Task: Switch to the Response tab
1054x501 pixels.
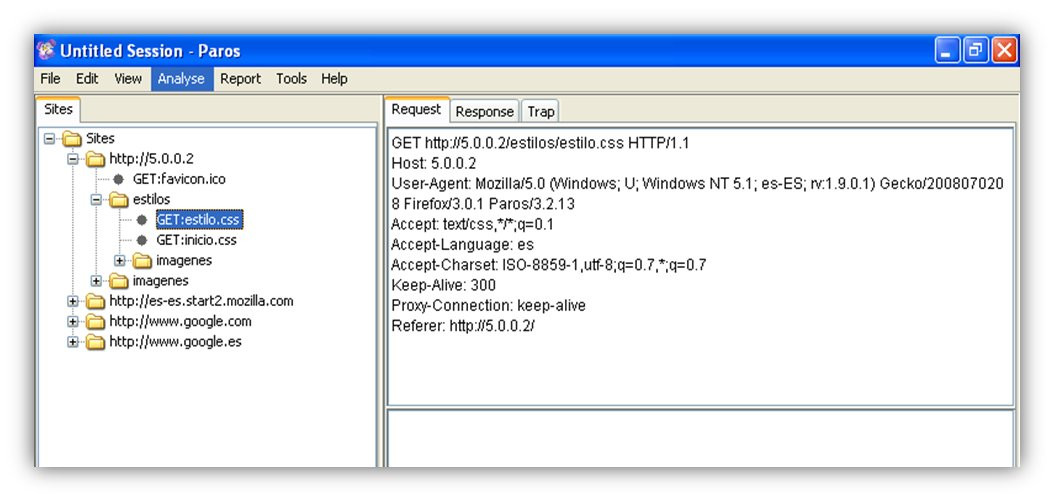Action: [485, 112]
